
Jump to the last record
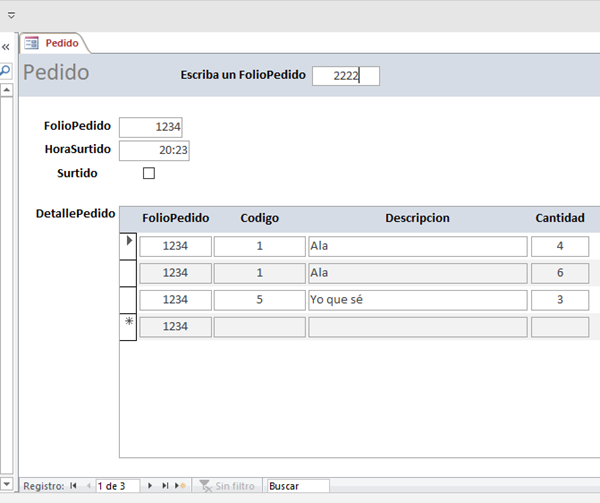tap(166, 485)
